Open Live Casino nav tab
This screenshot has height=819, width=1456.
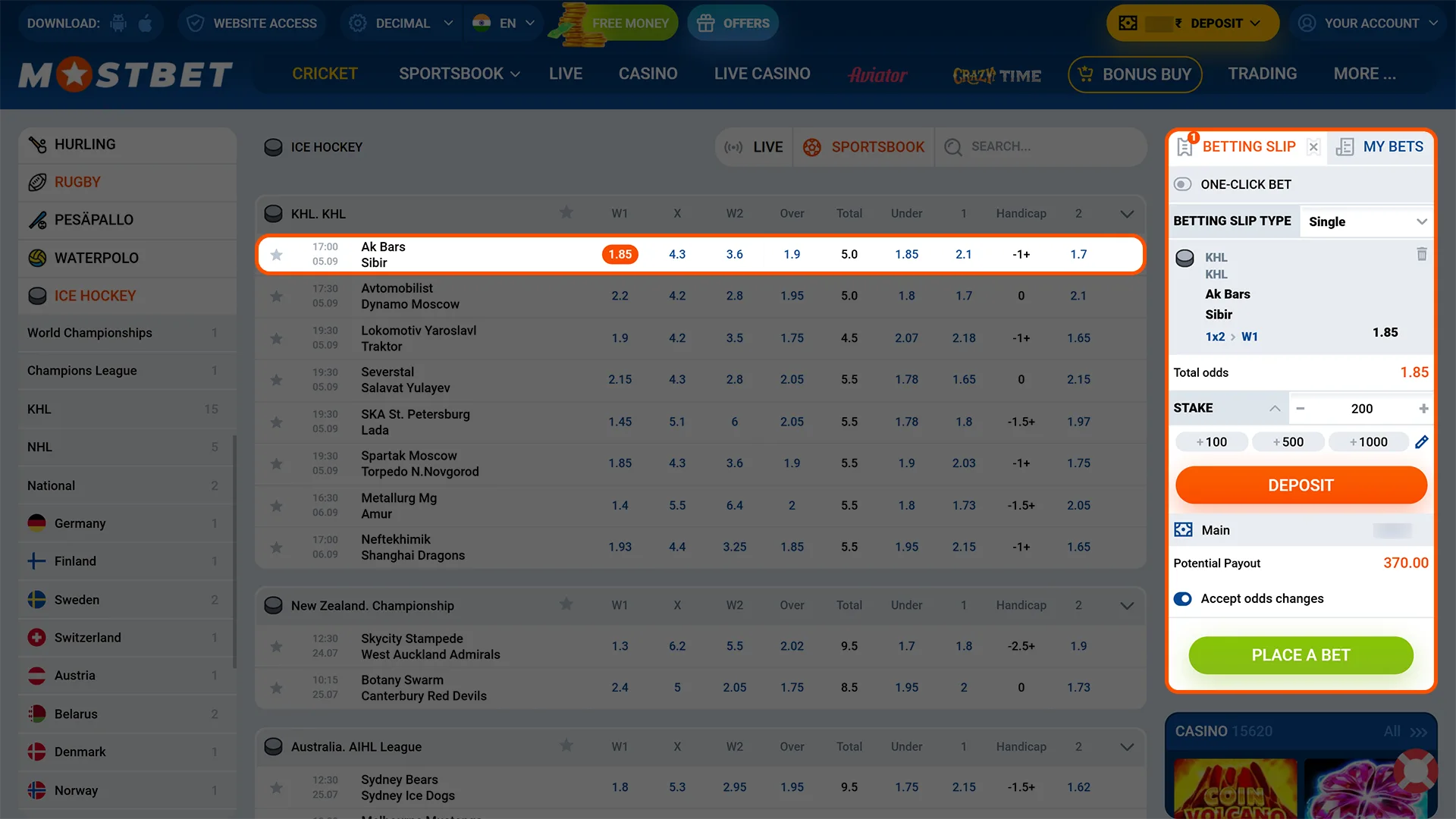tap(762, 74)
